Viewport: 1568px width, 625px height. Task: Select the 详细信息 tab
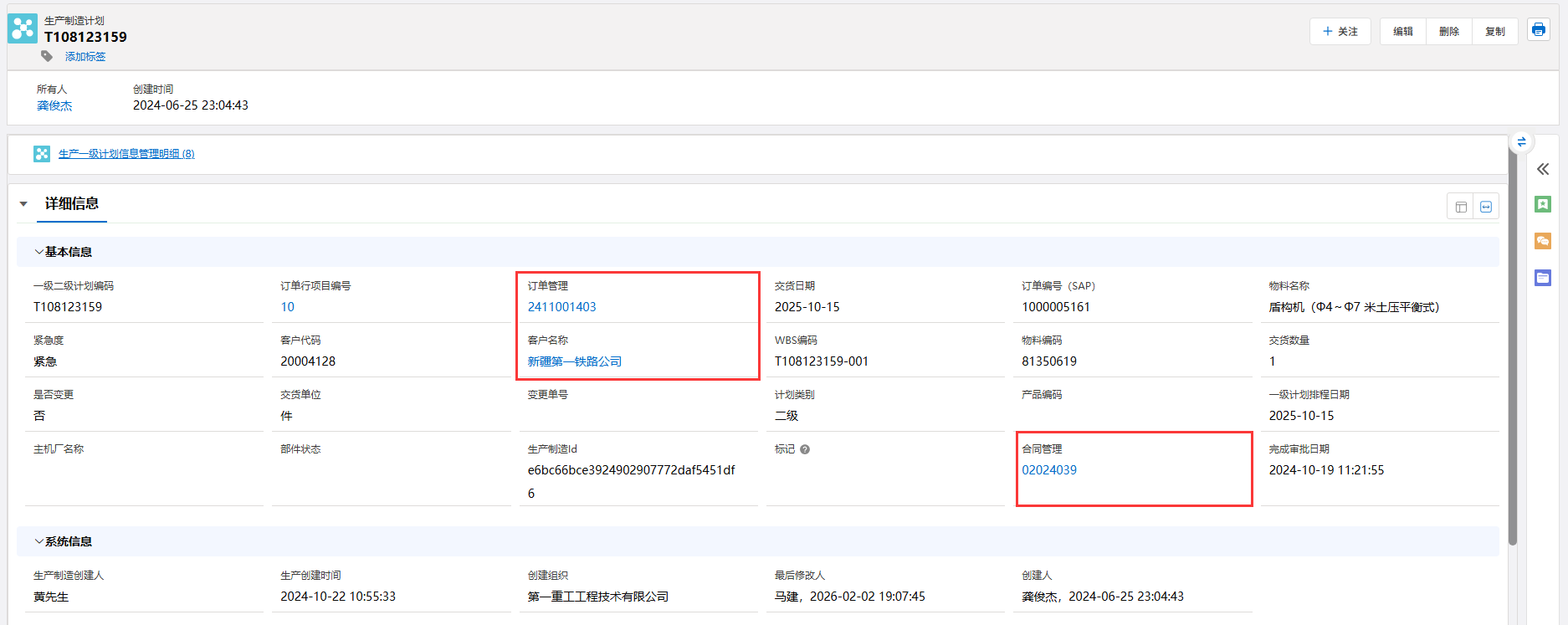tap(72, 203)
